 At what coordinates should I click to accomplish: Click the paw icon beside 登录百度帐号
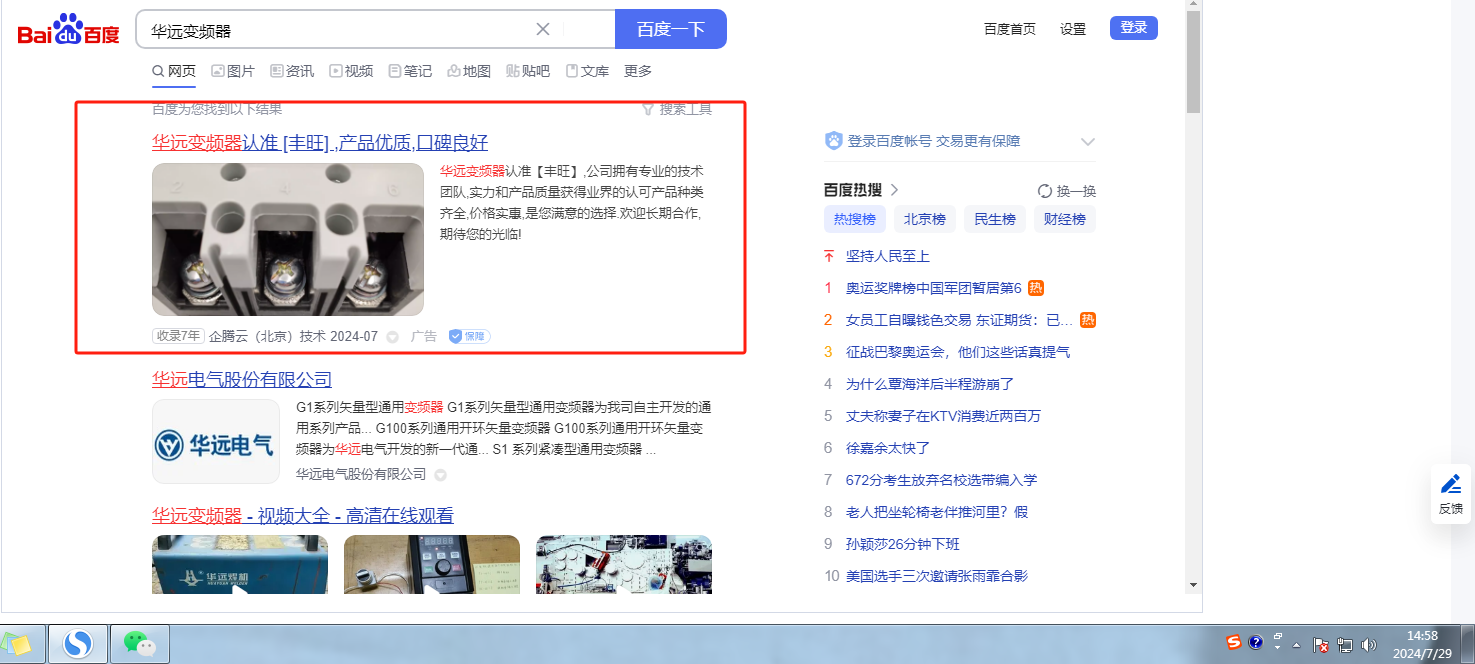[x=834, y=141]
